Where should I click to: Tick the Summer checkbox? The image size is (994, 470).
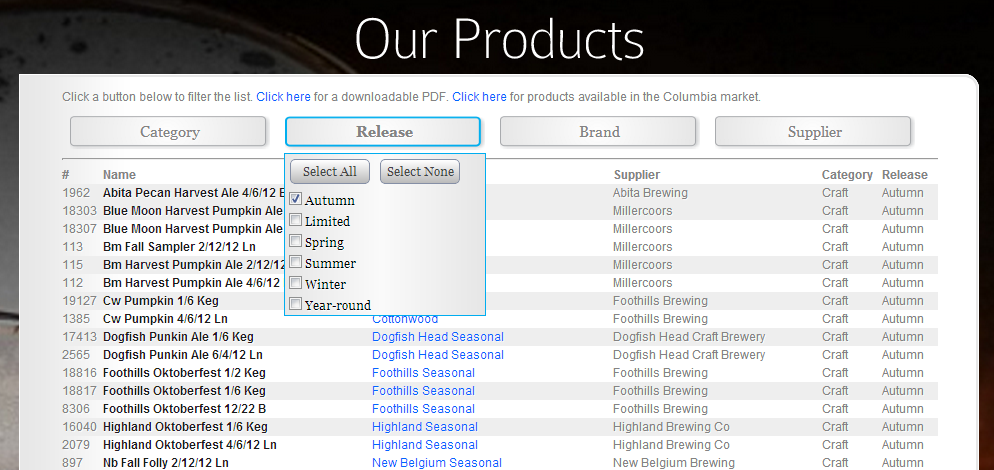295,262
